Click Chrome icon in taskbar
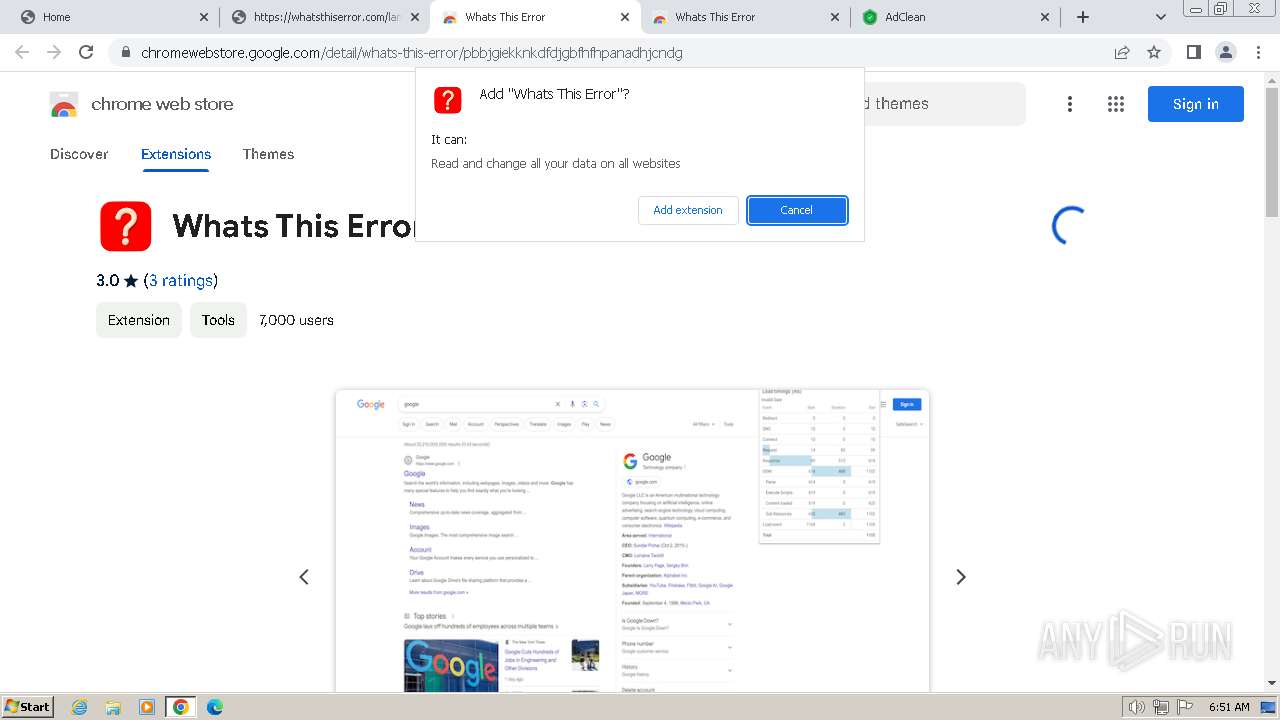1280x720 pixels. [181, 707]
